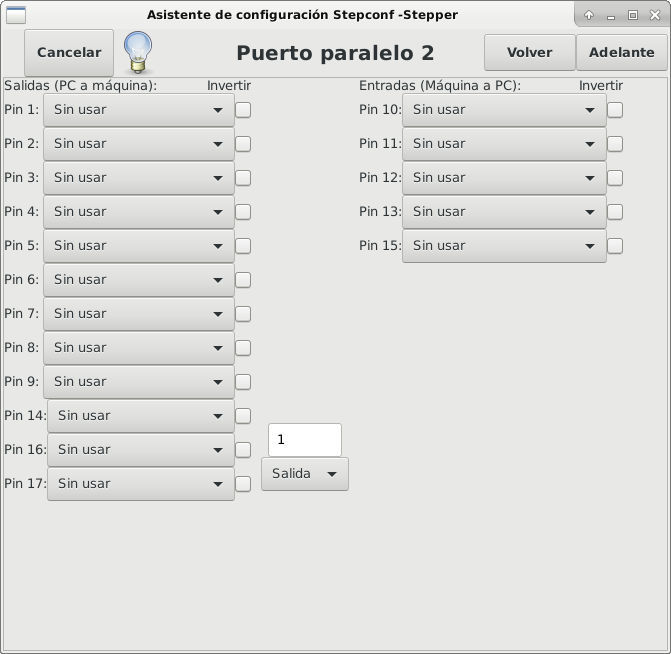
Task: Toggle Invertir checkbox for Pin 5
Action: point(243,246)
